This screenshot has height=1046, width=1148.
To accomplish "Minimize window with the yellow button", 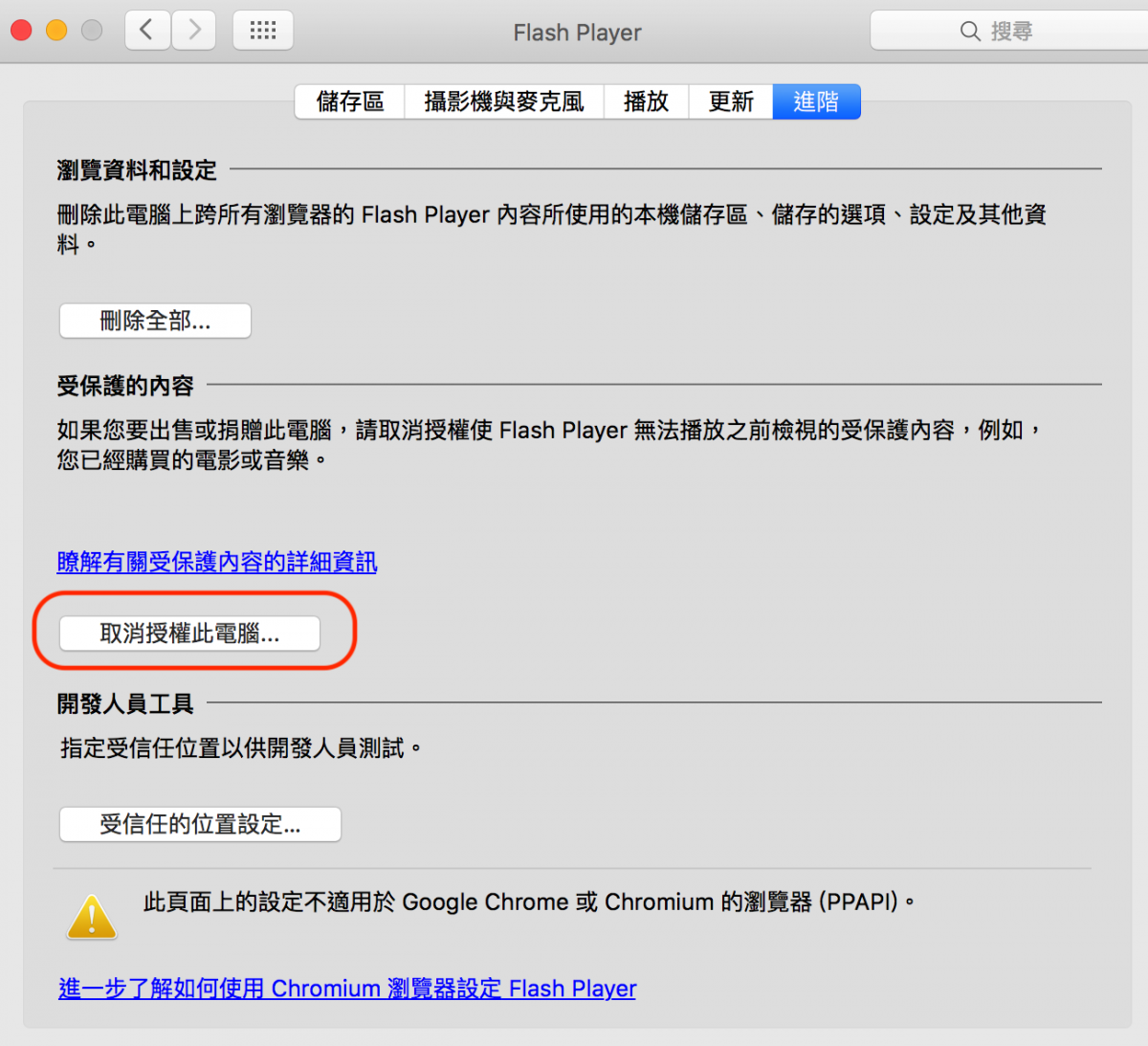I will pos(56,31).
